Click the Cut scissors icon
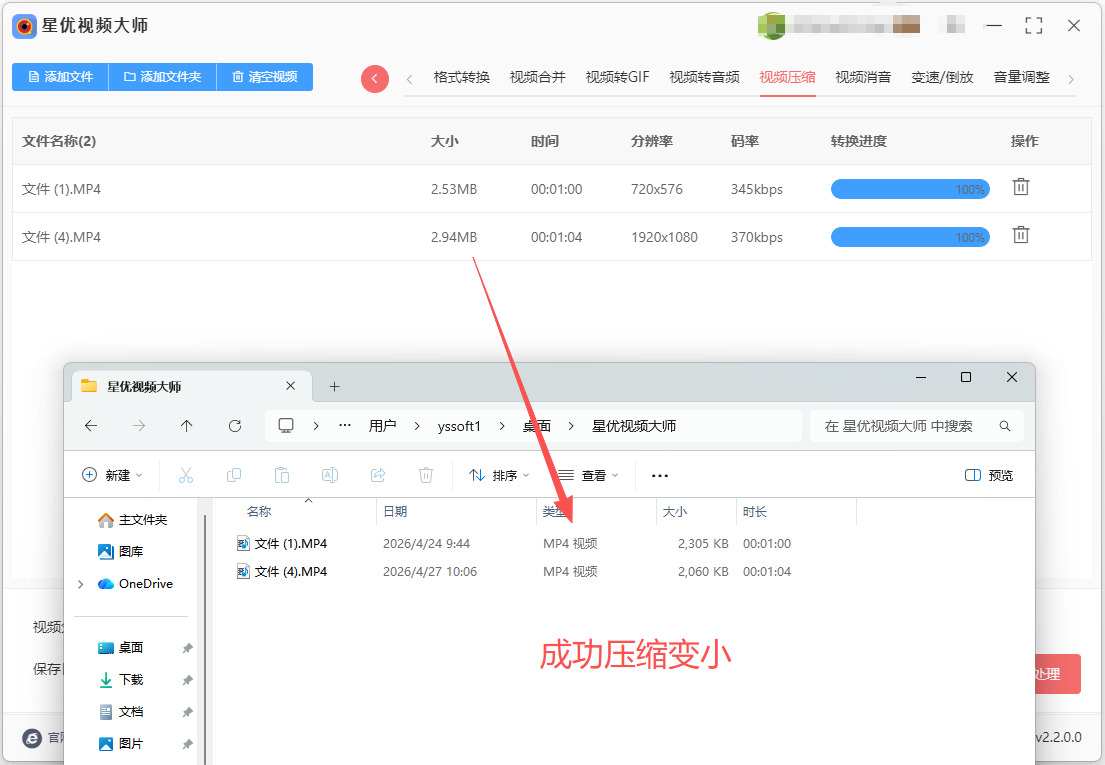Image resolution: width=1105 pixels, height=765 pixels. (x=186, y=475)
